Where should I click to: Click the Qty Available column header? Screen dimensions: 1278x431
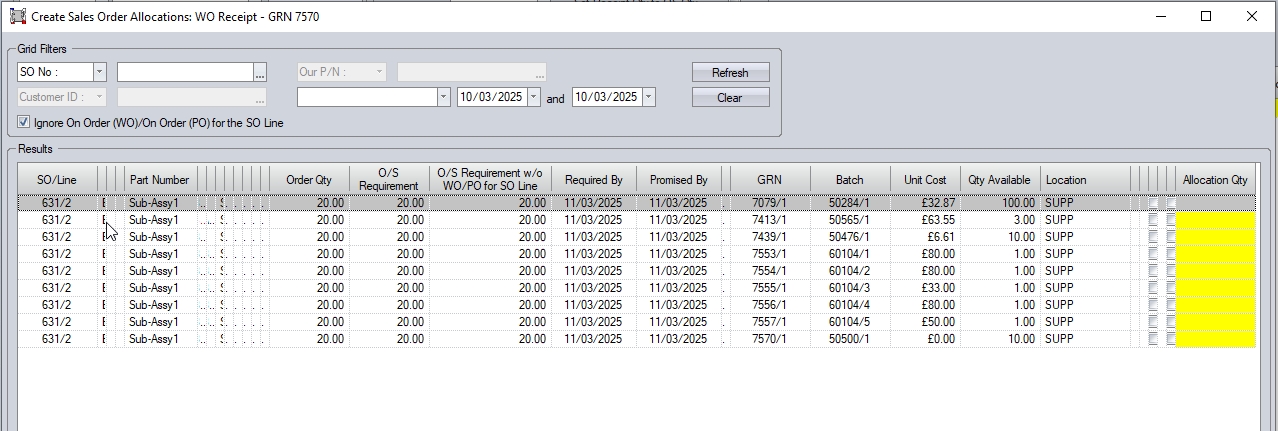coord(999,180)
